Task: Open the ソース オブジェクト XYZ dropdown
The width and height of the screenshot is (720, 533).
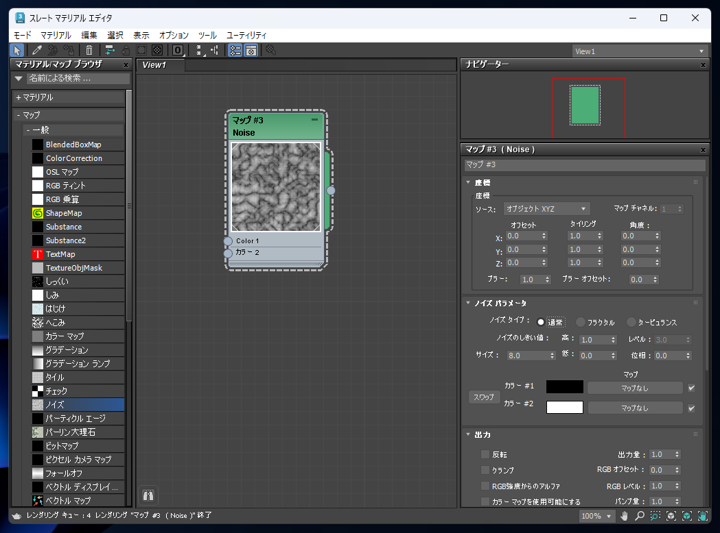Action: tap(546, 209)
